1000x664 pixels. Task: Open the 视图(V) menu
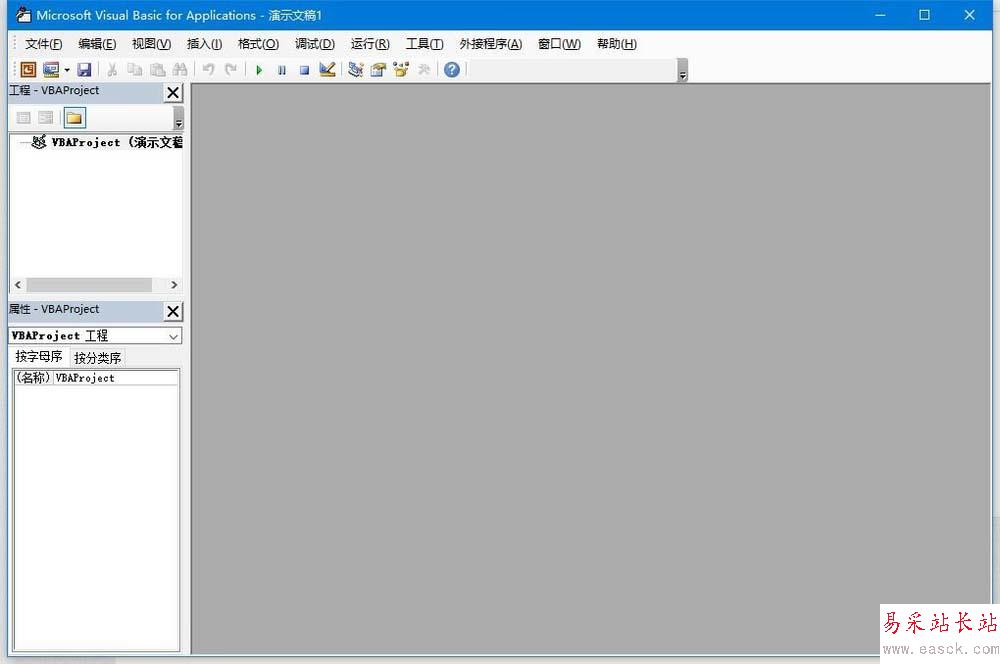click(x=151, y=44)
